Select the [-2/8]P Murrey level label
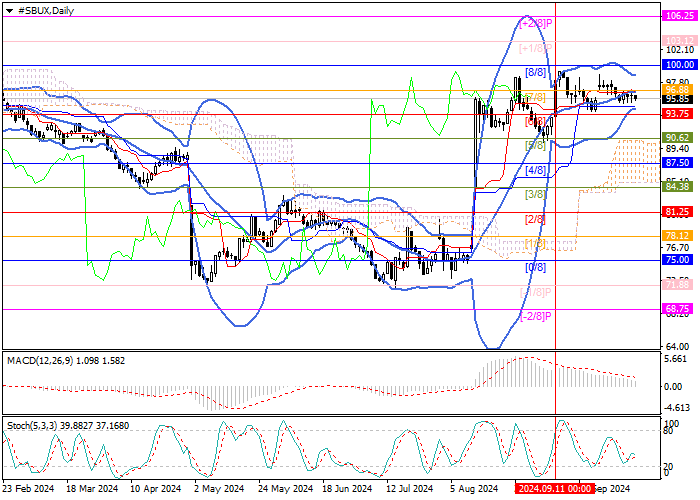700x500 pixels. coord(537,317)
